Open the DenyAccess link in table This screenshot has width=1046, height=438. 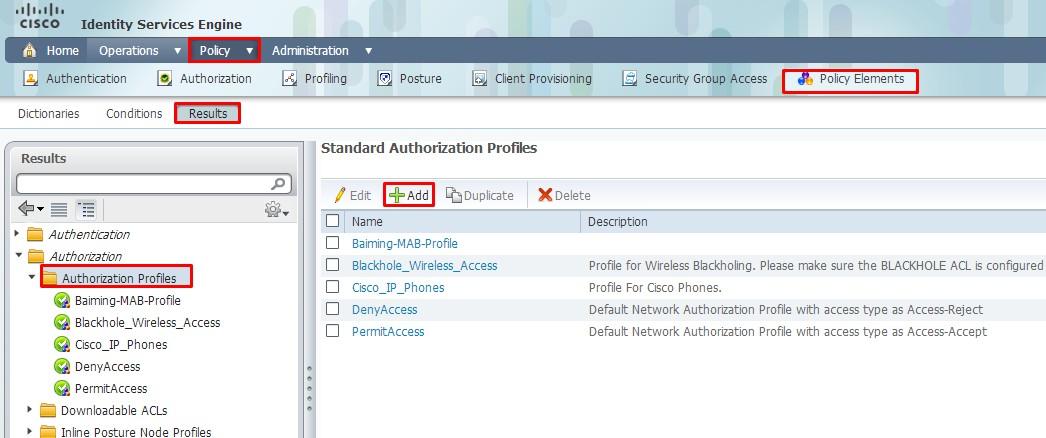click(384, 309)
